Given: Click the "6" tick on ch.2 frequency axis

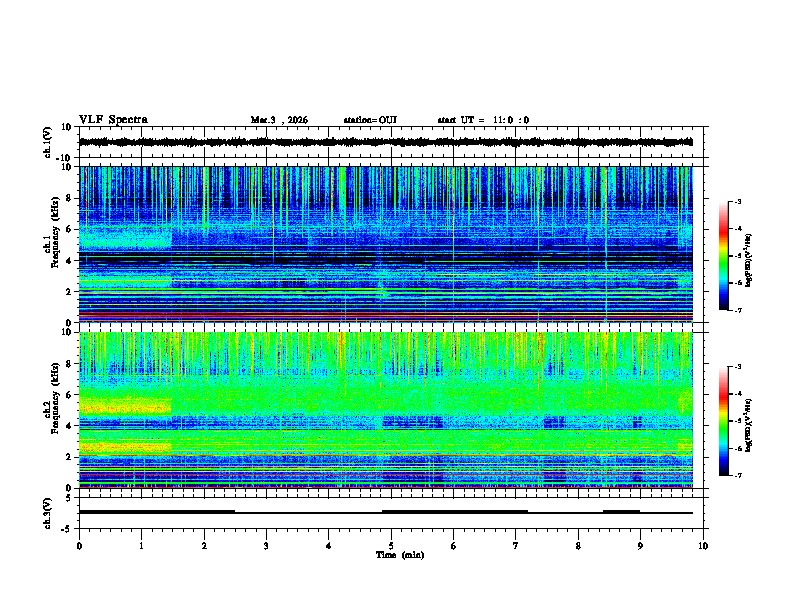Looking at the screenshot, I should tap(70, 395).
